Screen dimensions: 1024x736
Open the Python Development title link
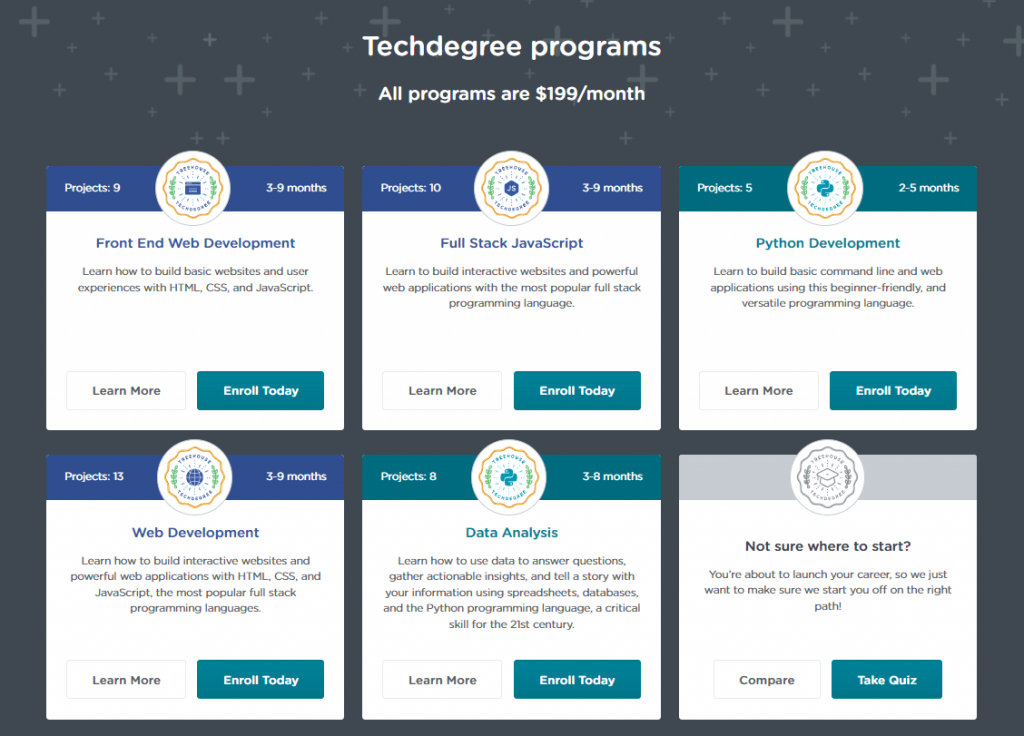pyautogui.click(x=827, y=243)
